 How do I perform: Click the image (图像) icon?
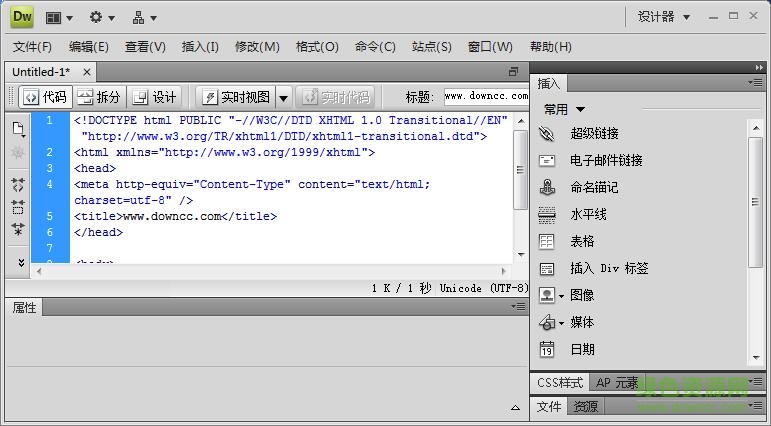coord(547,295)
